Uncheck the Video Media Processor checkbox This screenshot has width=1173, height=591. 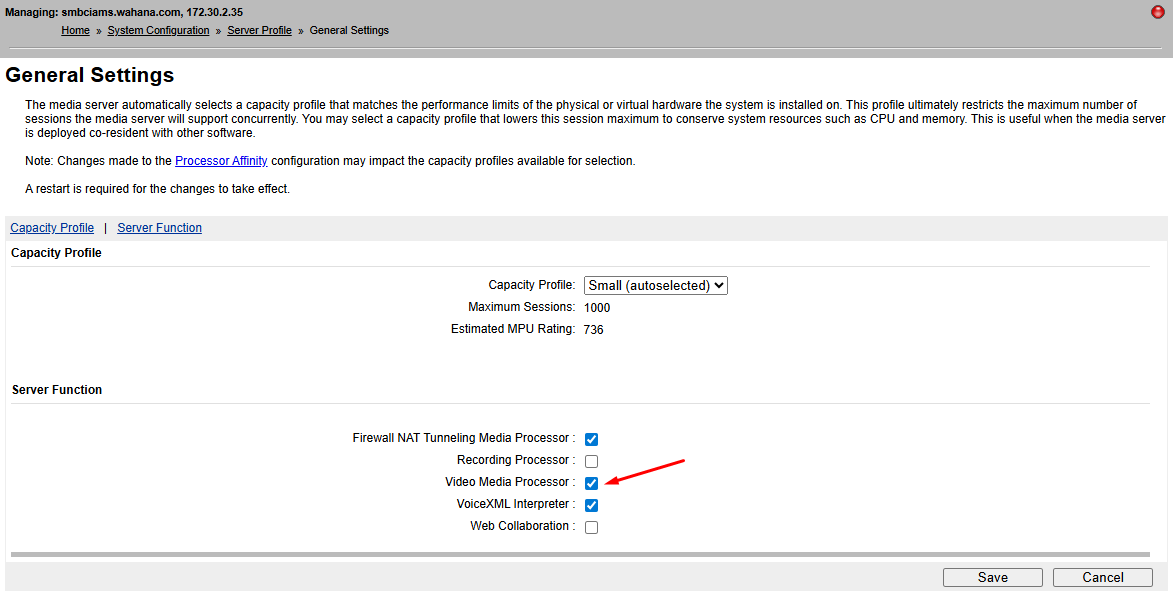[x=591, y=483]
